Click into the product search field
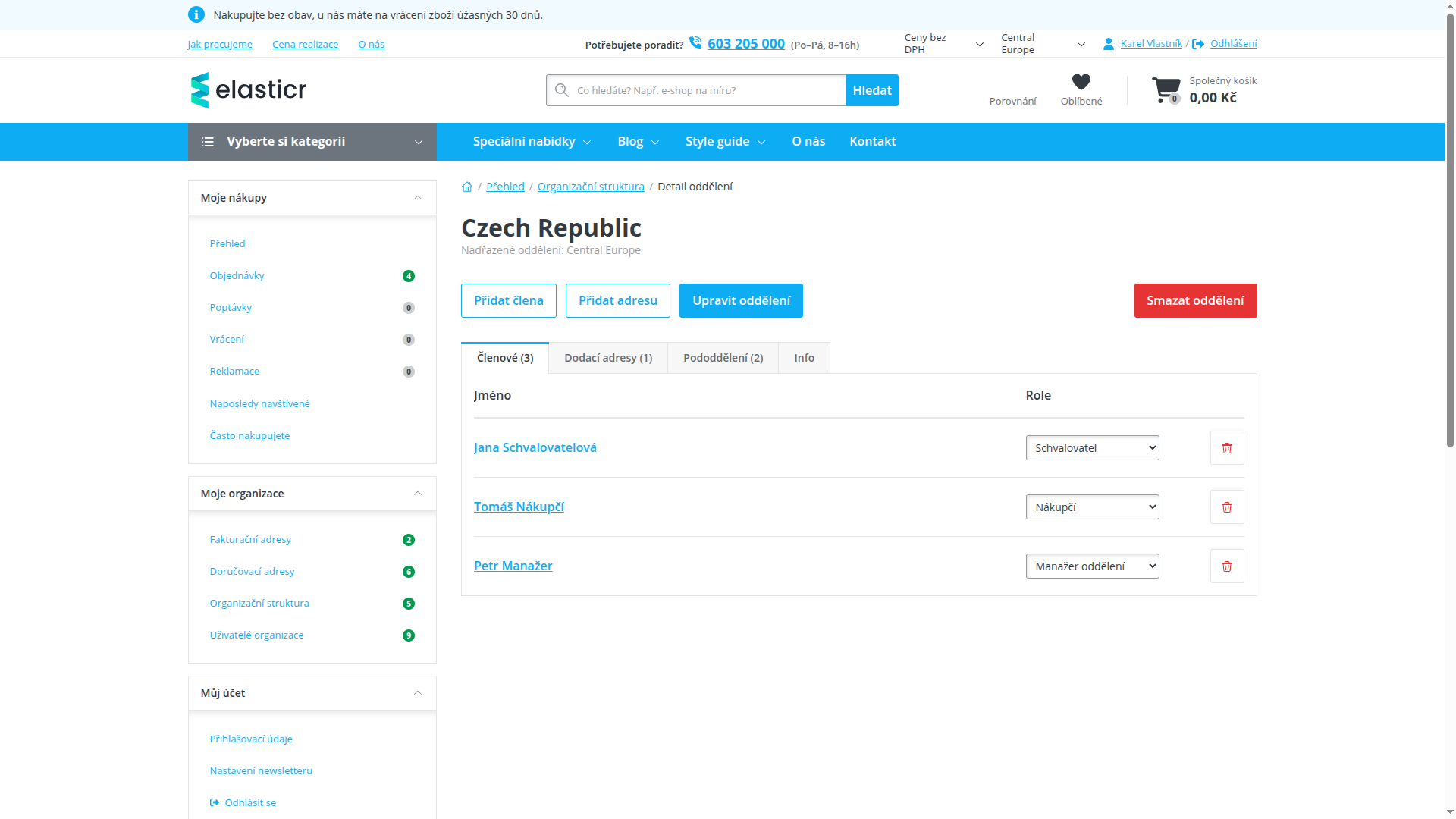 click(x=696, y=90)
